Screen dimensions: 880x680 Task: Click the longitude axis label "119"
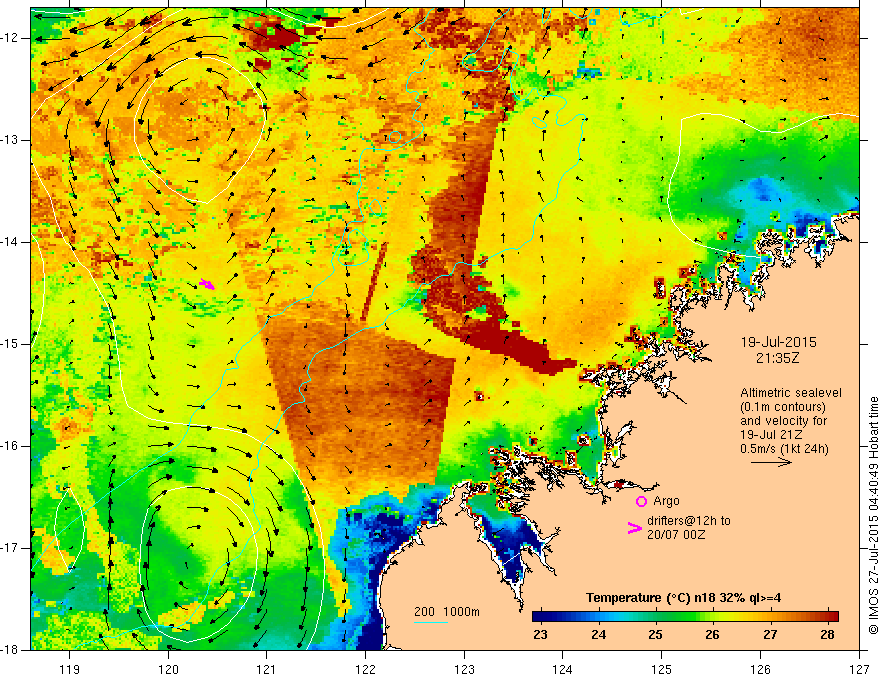[70, 669]
